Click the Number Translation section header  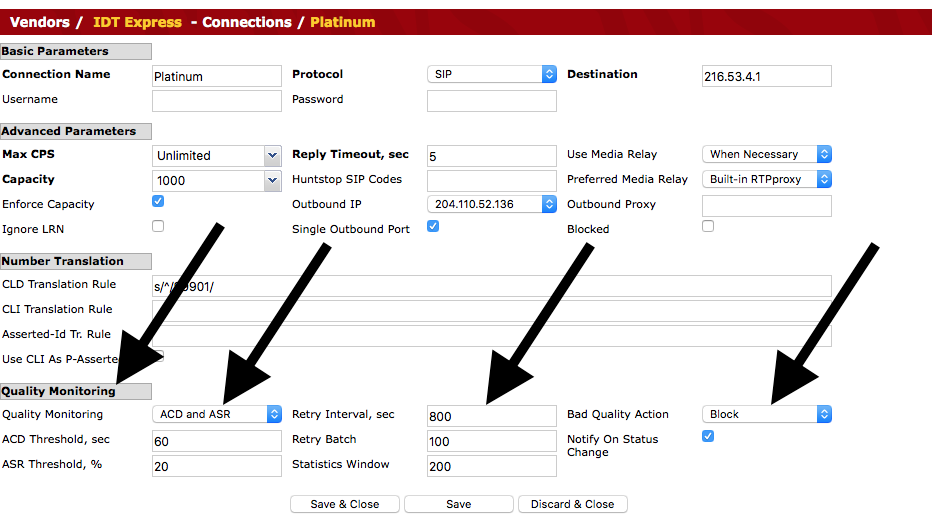coord(75,262)
